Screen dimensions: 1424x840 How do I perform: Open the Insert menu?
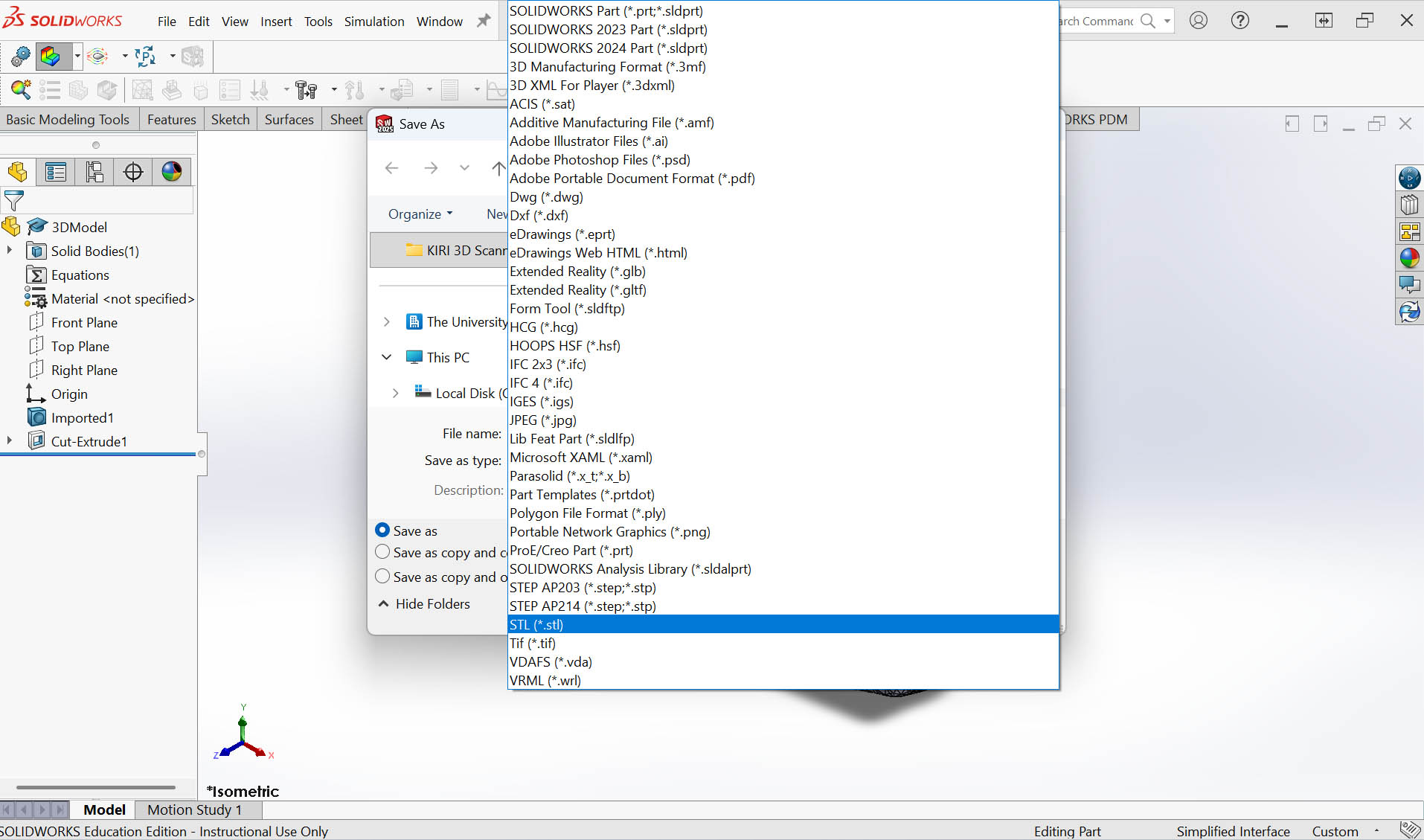276,22
